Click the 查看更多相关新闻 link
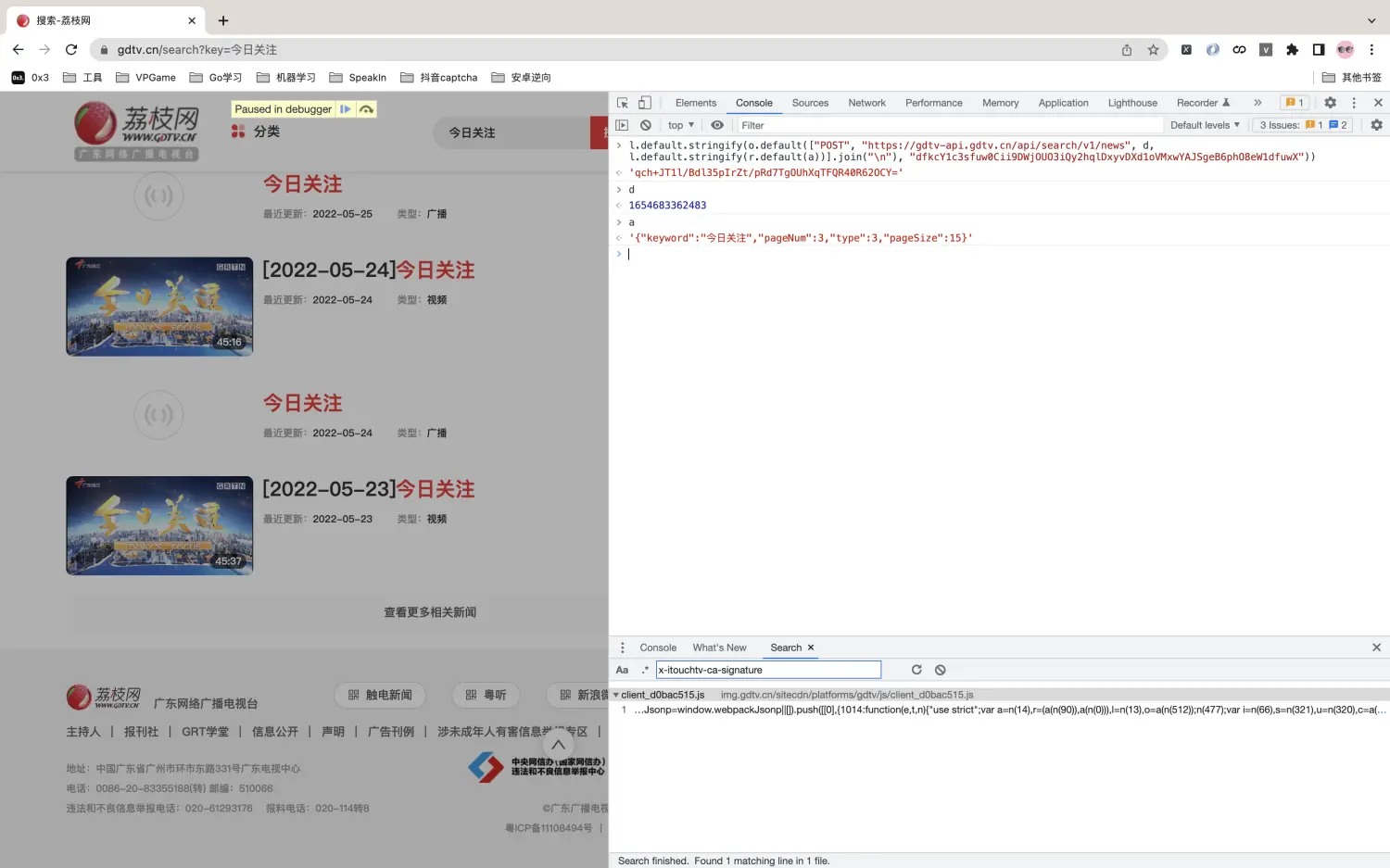This screenshot has height=868, width=1390. click(x=430, y=612)
